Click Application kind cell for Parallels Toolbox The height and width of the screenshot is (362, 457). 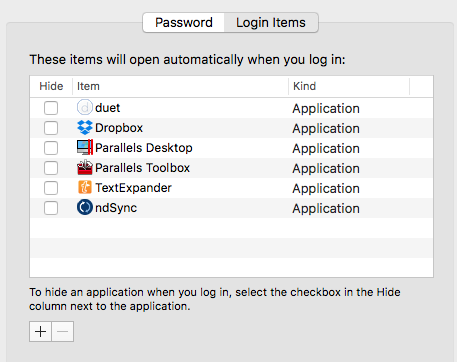[x=326, y=169]
